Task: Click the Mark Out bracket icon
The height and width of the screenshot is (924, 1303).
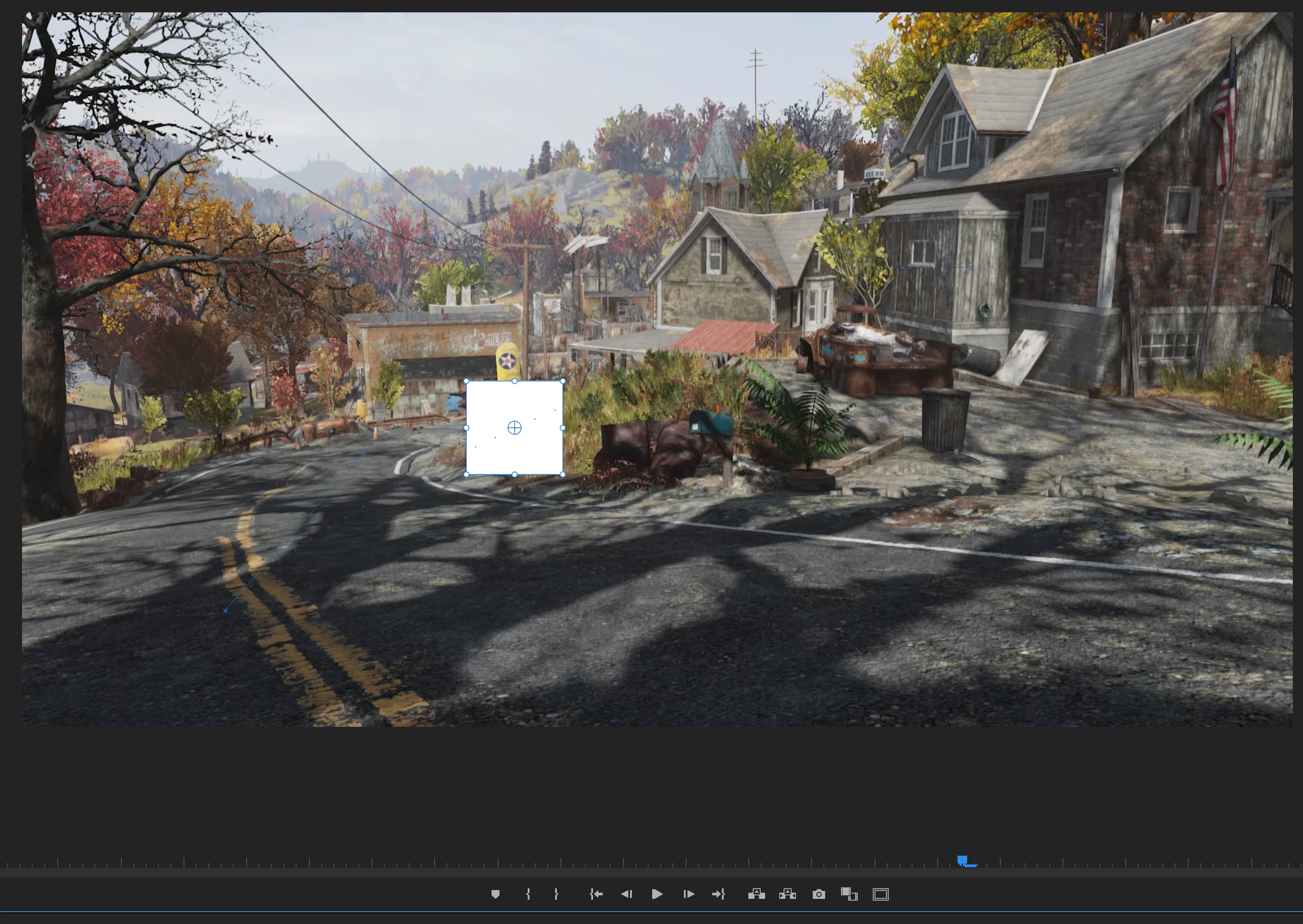Action: [556, 894]
